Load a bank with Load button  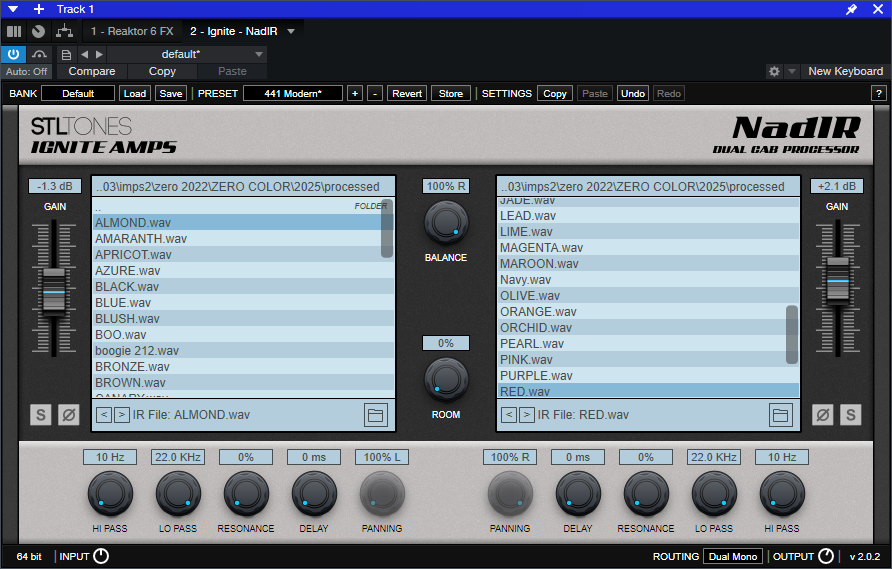[135, 94]
